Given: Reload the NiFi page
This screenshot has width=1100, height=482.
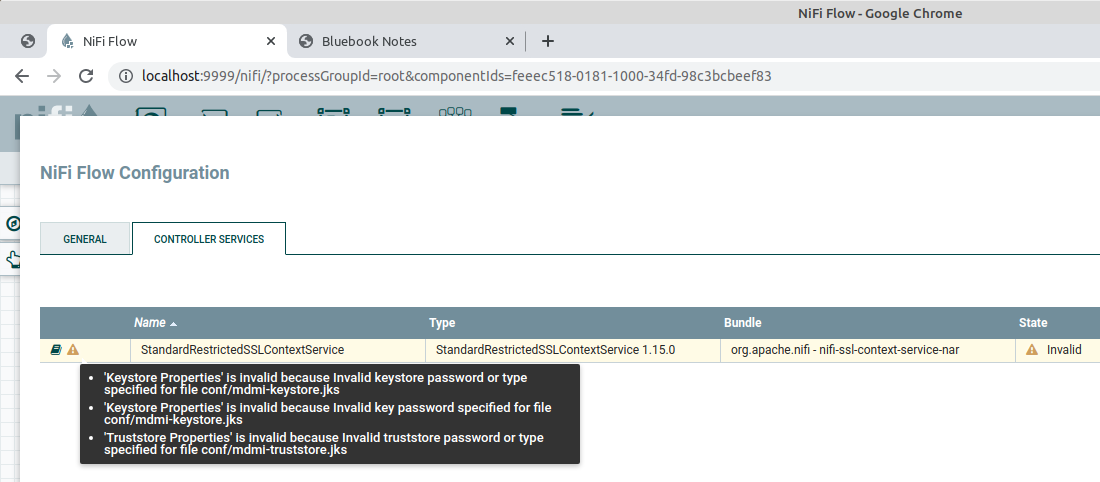Looking at the screenshot, I should click(x=86, y=76).
